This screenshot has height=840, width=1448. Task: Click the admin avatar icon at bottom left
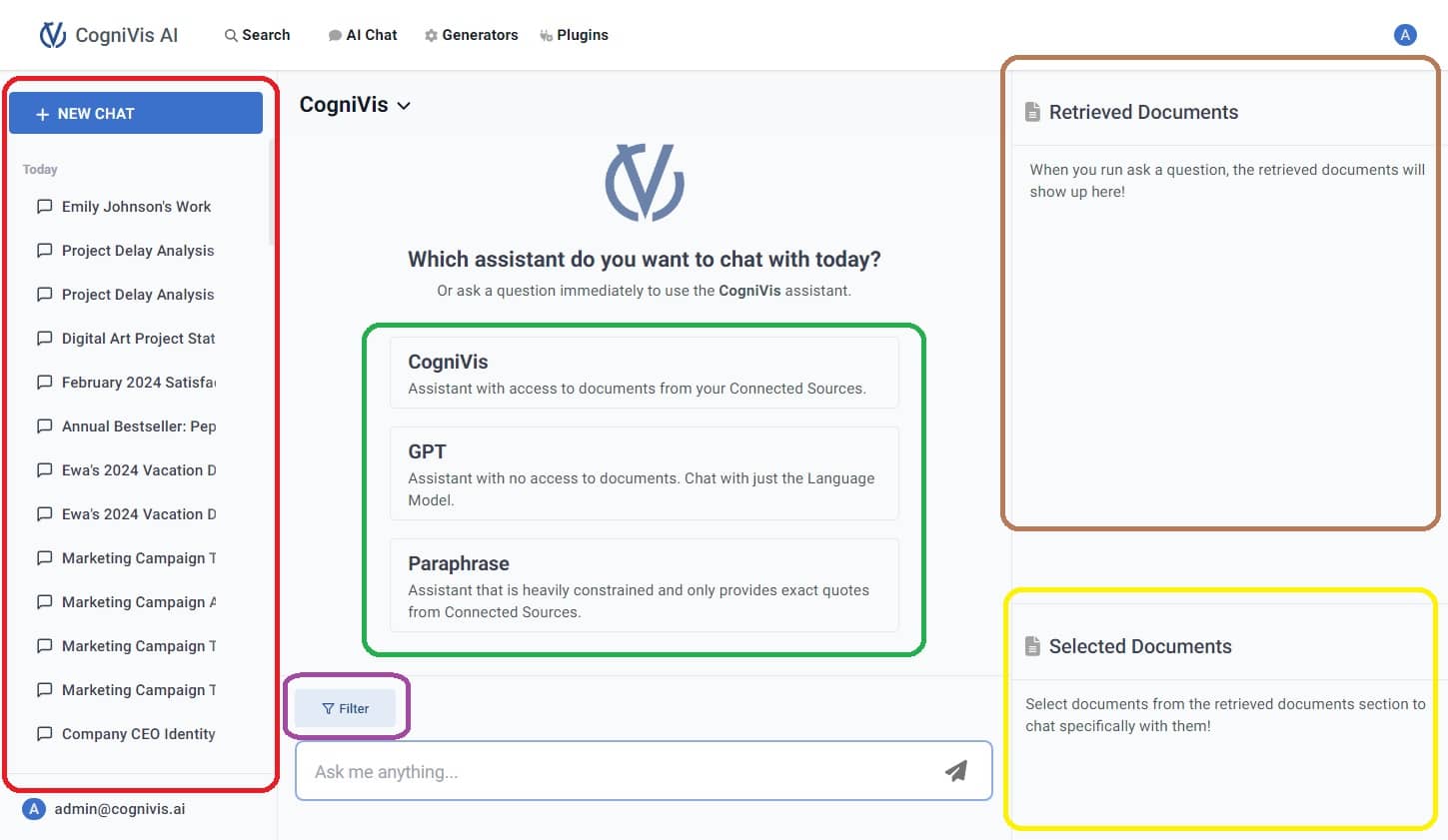34,809
